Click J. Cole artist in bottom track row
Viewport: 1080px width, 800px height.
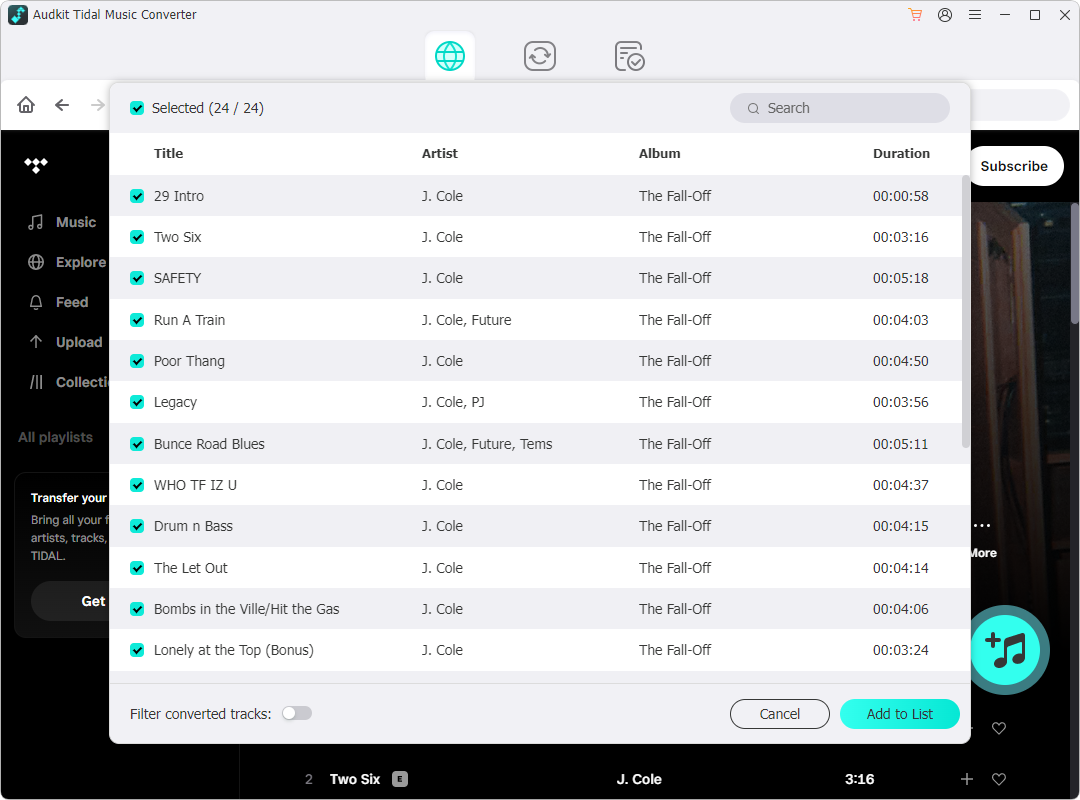638,779
